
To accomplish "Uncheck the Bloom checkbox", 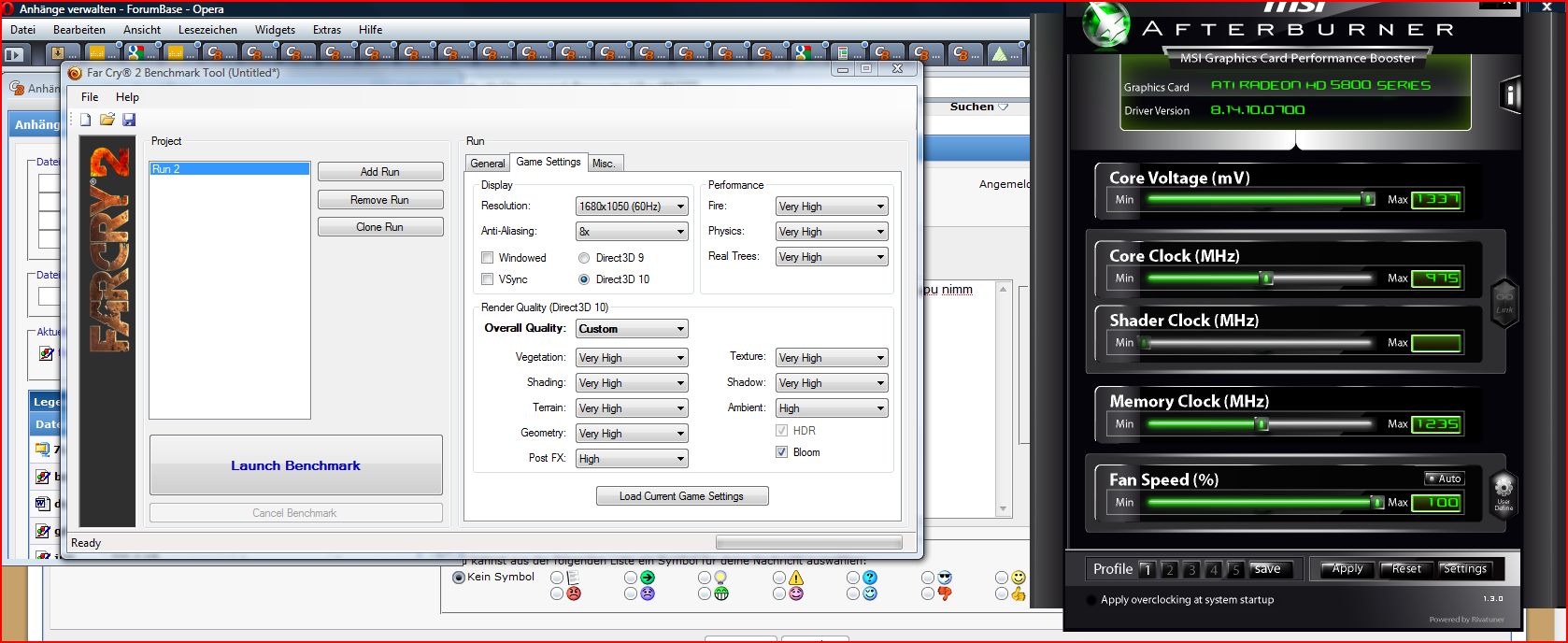I will 781,452.
